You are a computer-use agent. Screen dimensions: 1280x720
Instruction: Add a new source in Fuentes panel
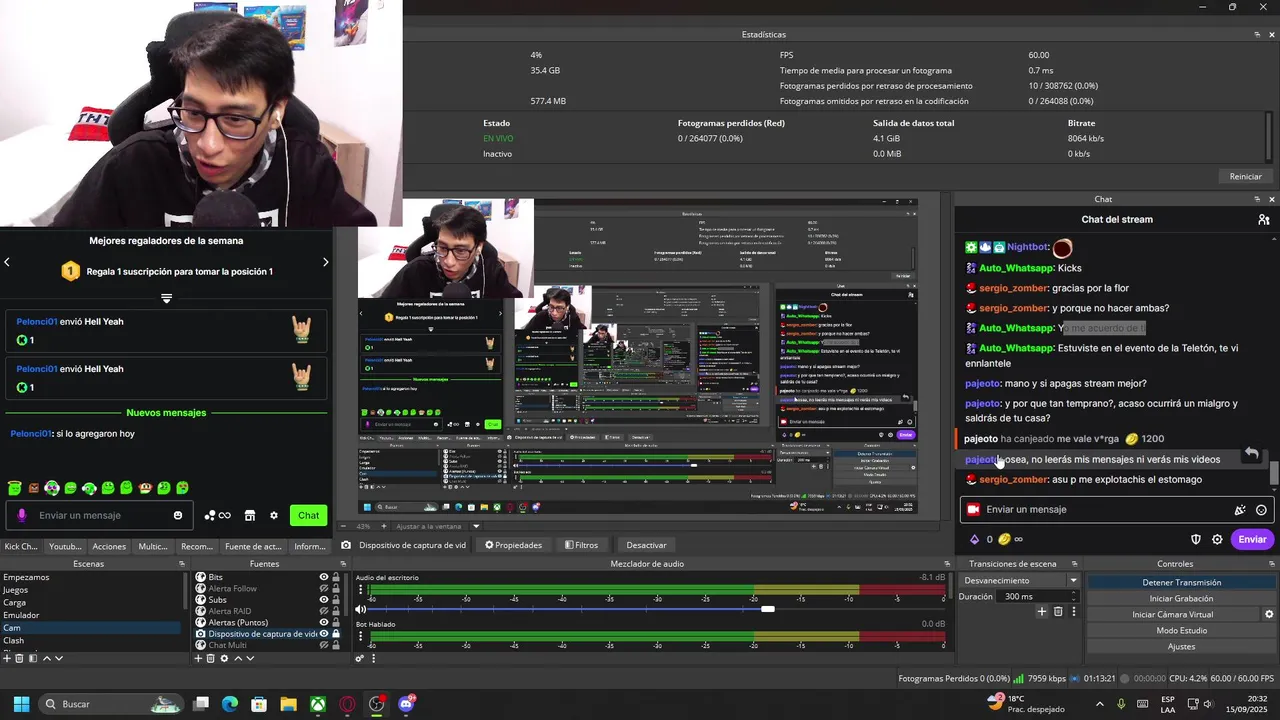[198, 658]
